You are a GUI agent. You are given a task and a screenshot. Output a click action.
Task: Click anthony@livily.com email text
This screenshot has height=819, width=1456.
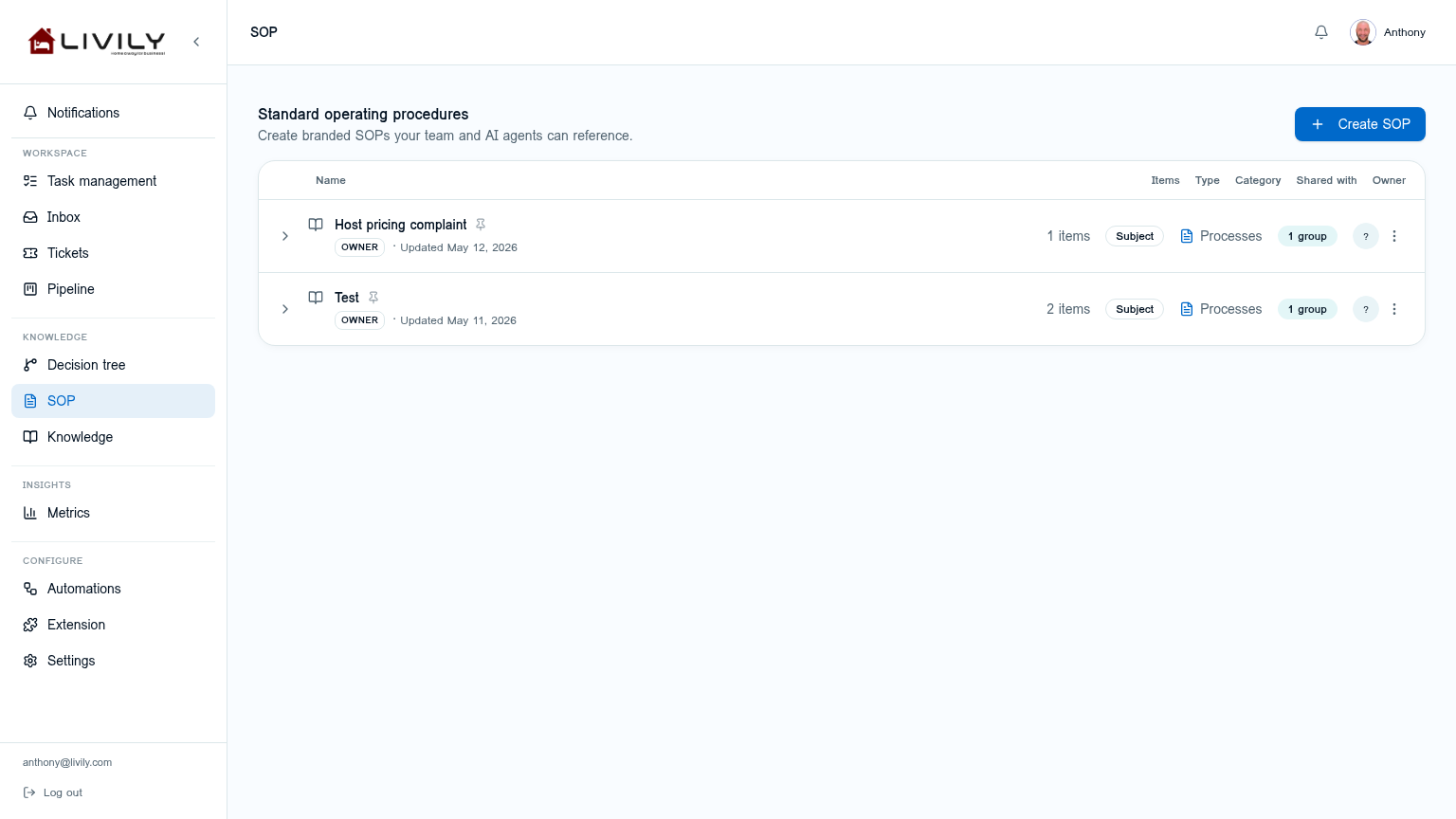pos(67,762)
